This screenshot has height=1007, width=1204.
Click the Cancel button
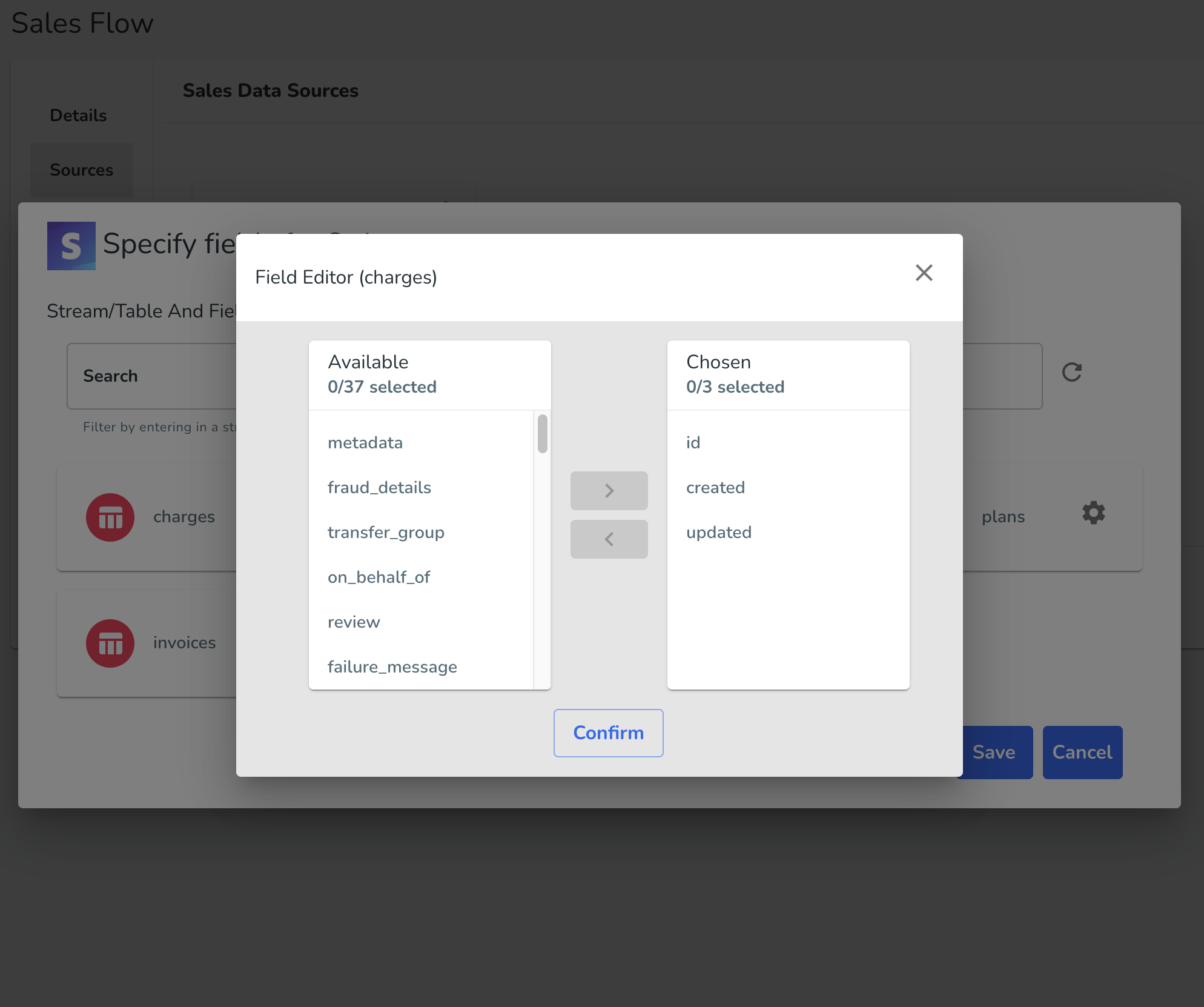[x=1082, y=753]
